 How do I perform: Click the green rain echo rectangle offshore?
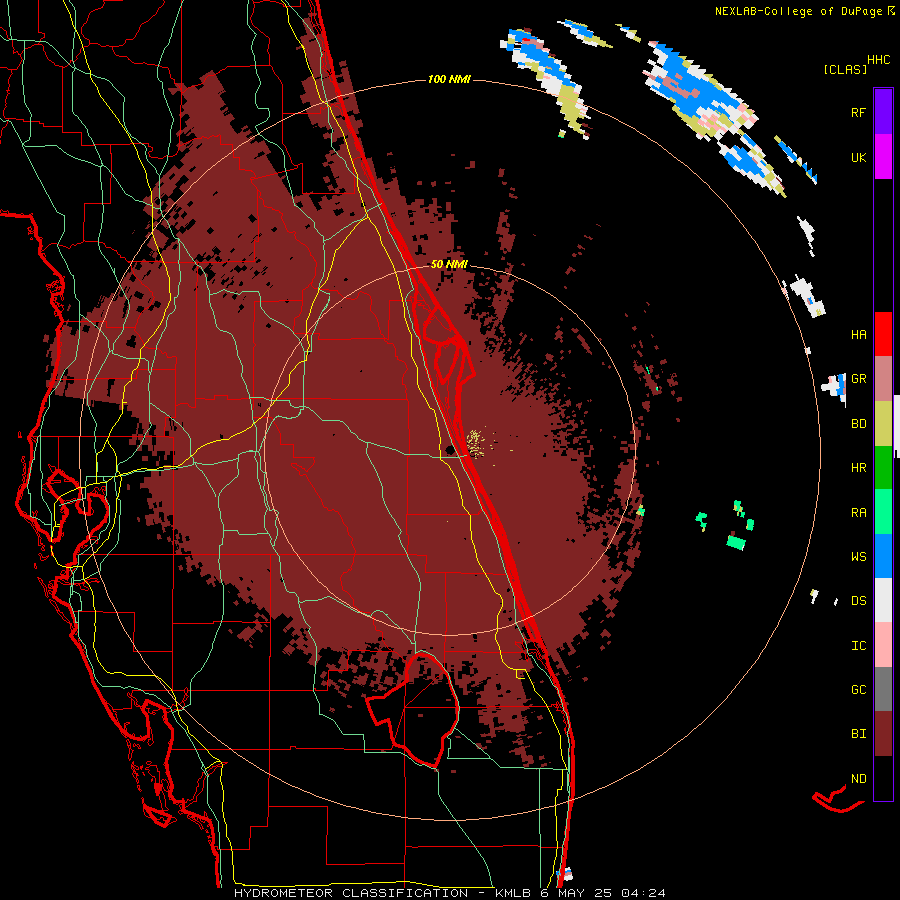click(x=736, y=542)
